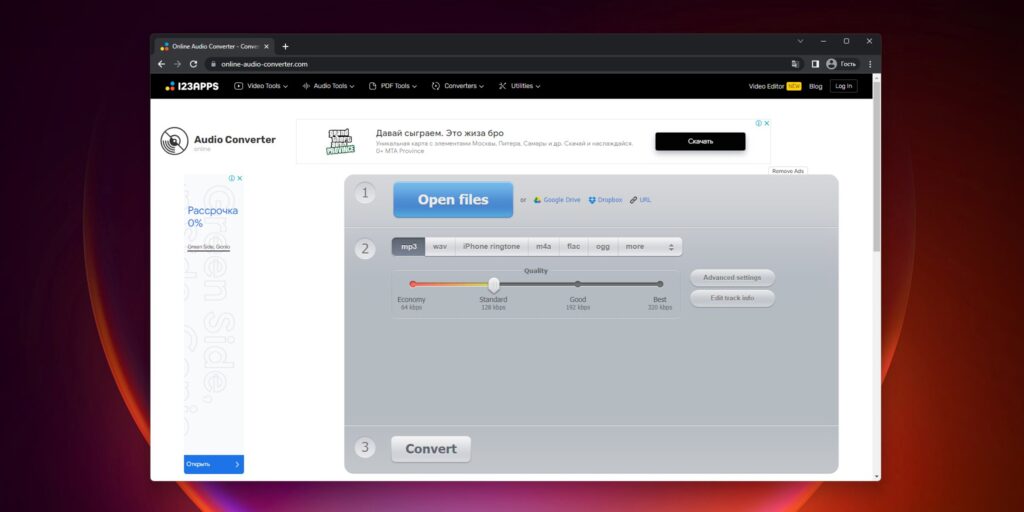
Task: Toggle the browser side panel icon
Action: click(x=815, y=64)
